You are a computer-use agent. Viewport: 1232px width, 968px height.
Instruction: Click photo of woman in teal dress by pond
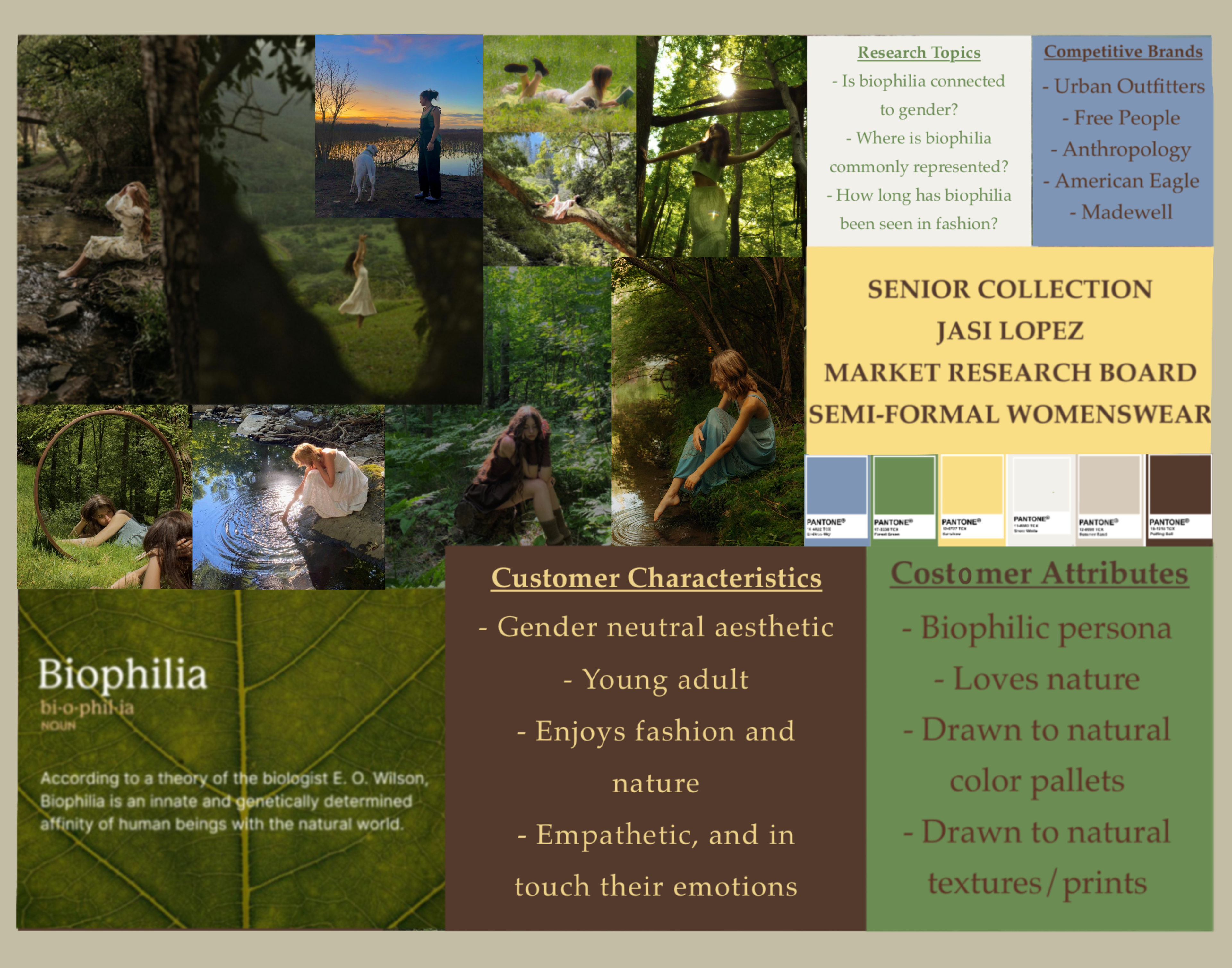708,401
